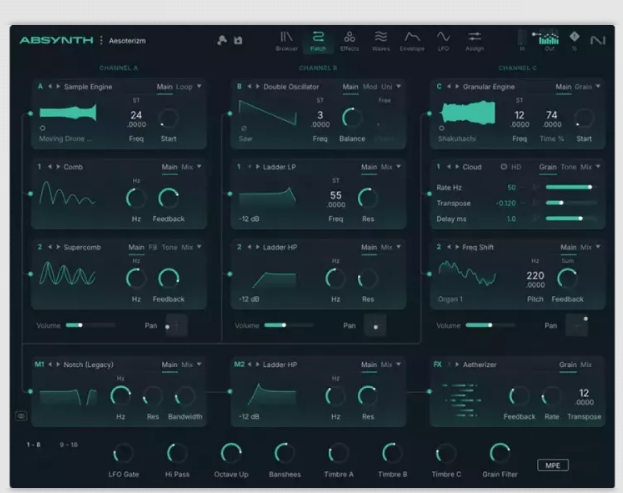The height and width of the screenshot is (493, 623).
Task: Open the three-dot menu next to Absynth logo
Action: pos(101,40)
